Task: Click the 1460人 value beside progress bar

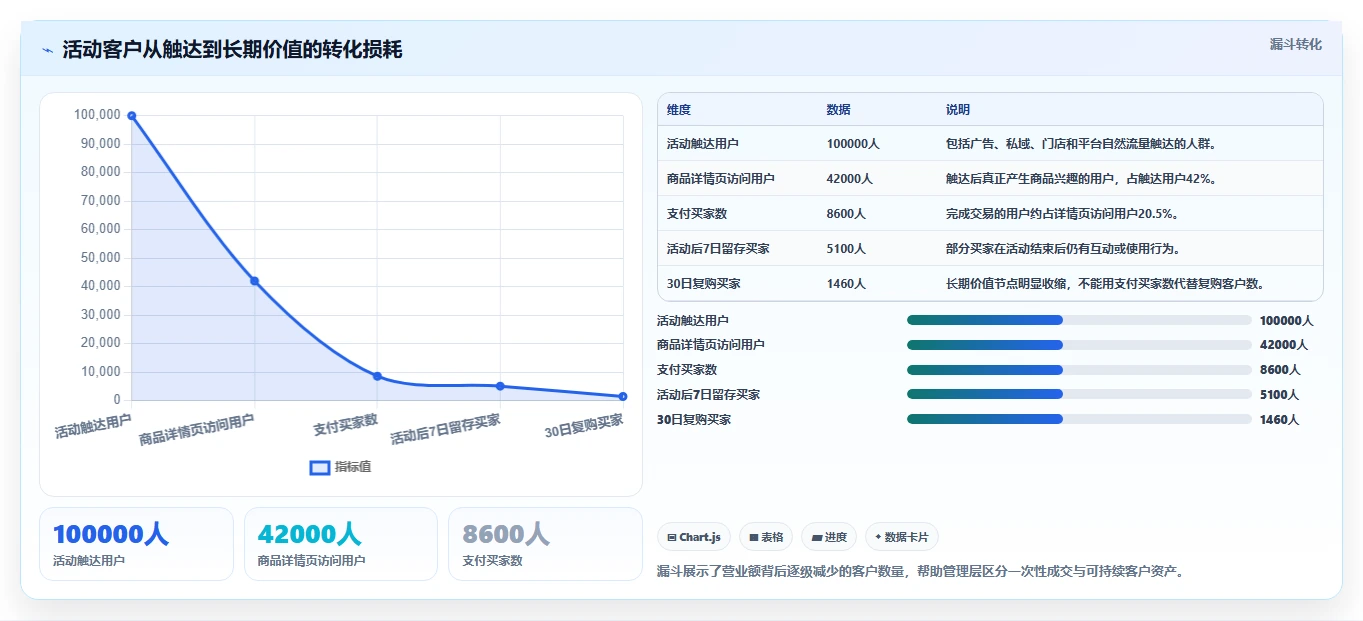Action: coord(1280,420)
